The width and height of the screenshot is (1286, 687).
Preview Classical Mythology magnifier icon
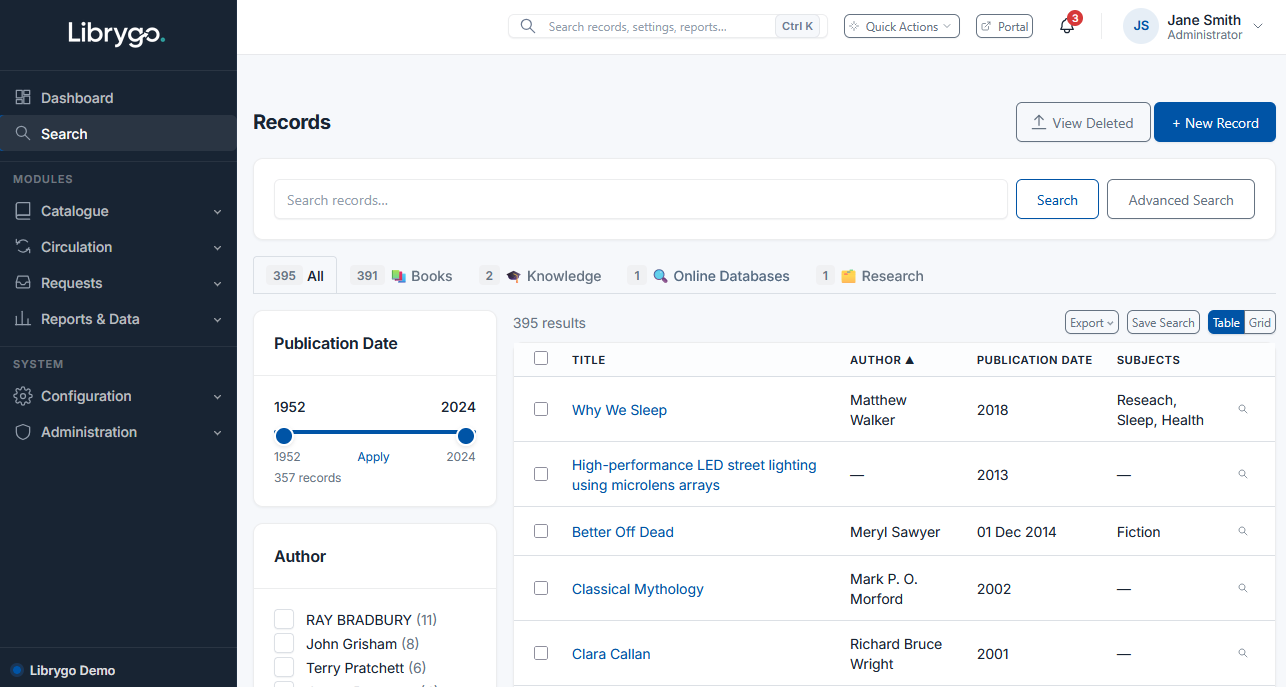tap(1243, 588)
